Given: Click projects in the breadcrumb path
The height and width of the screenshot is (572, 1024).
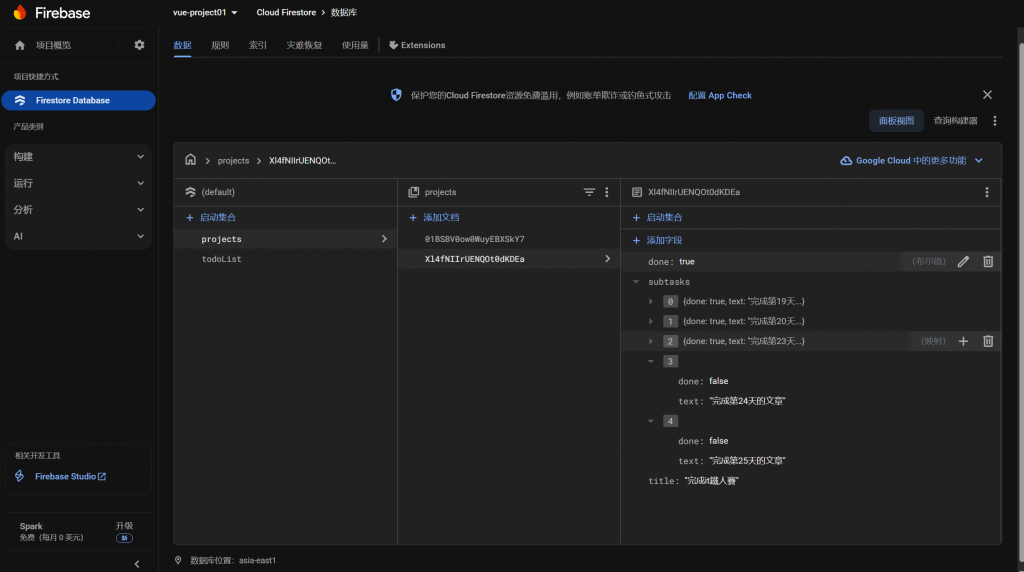Looking at the screenshot, I should (x=233, y=161).
